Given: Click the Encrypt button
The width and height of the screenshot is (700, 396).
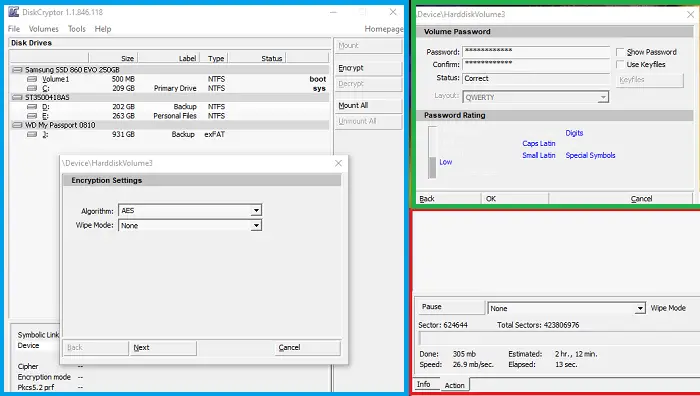Looking at the screenshot, I should pyautogui.click(x=368, y=68).
